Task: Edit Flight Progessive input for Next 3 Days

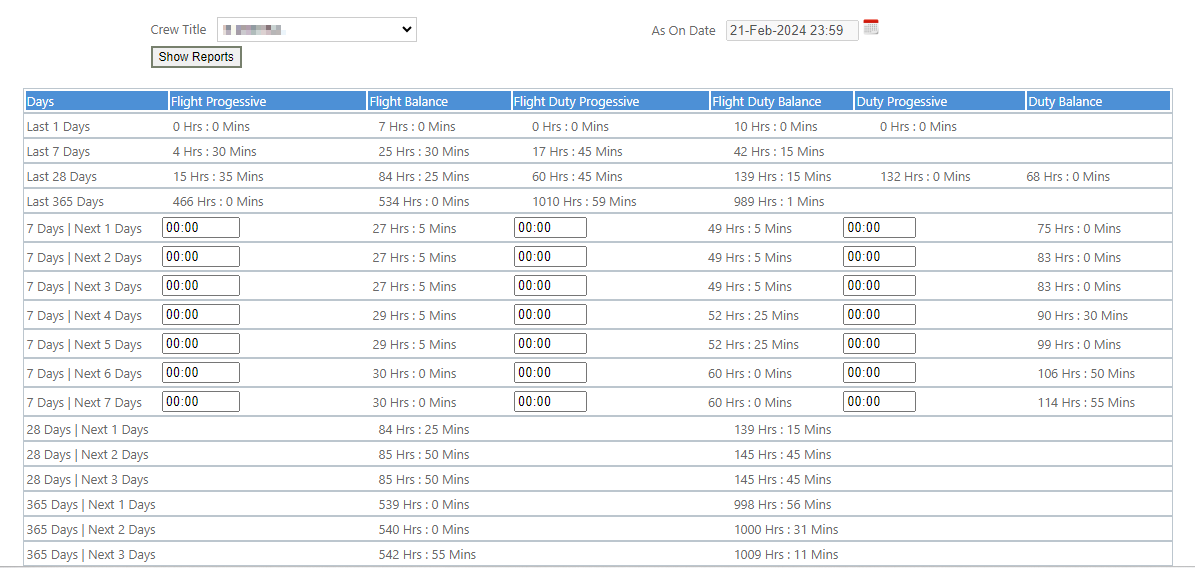Action: coord(201,286)
